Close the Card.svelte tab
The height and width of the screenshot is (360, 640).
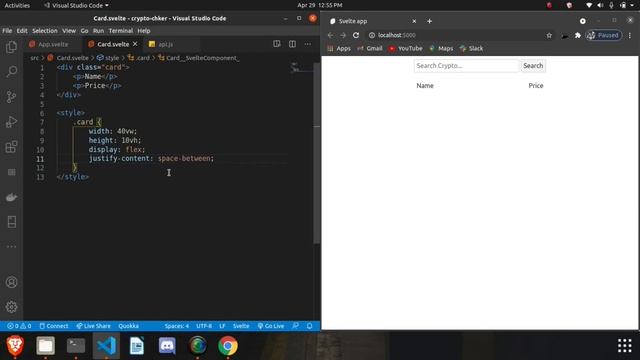pyautogui.click(x=135, y=44)
